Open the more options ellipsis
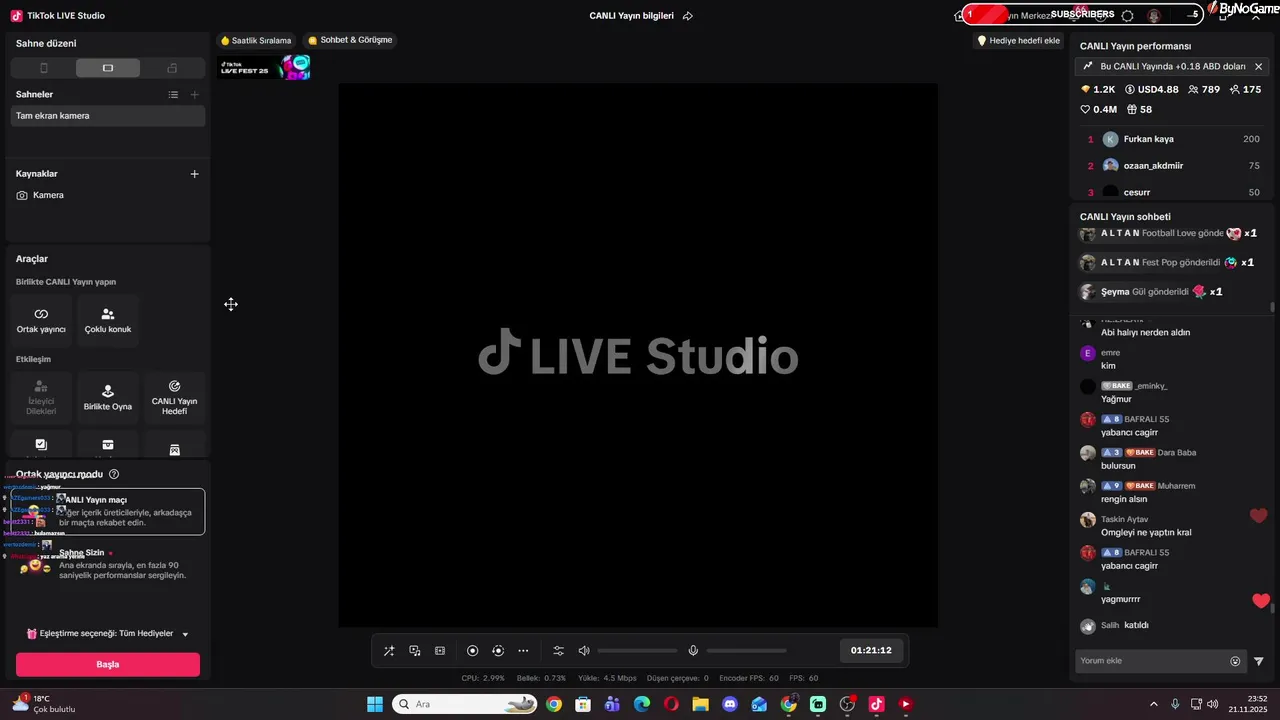The width and height of the screenshot is (1280, 720). point(523,651)
